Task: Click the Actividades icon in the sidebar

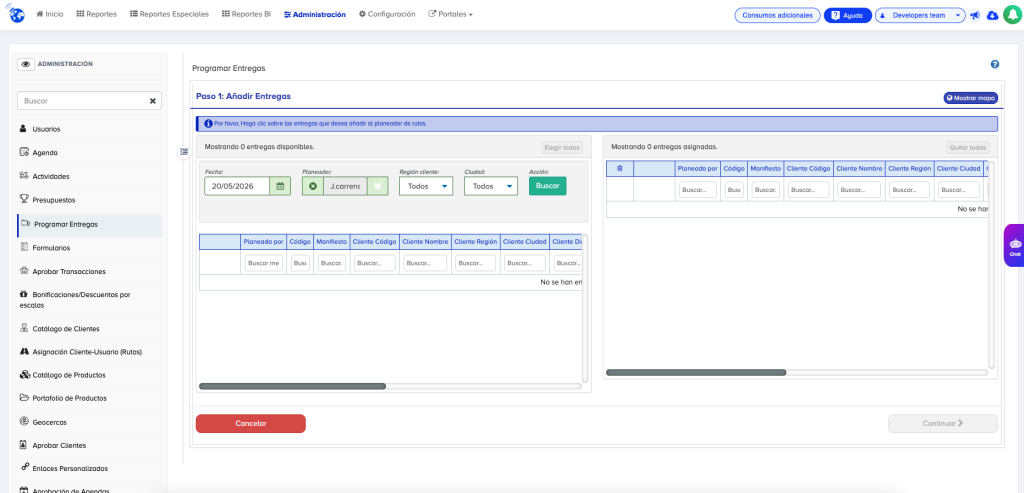Action: pos(24,176)
